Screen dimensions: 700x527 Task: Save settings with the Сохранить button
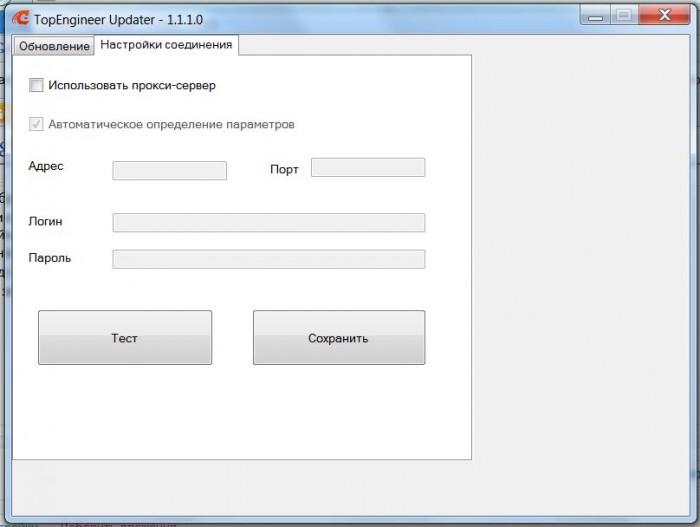tap(339, 338)
